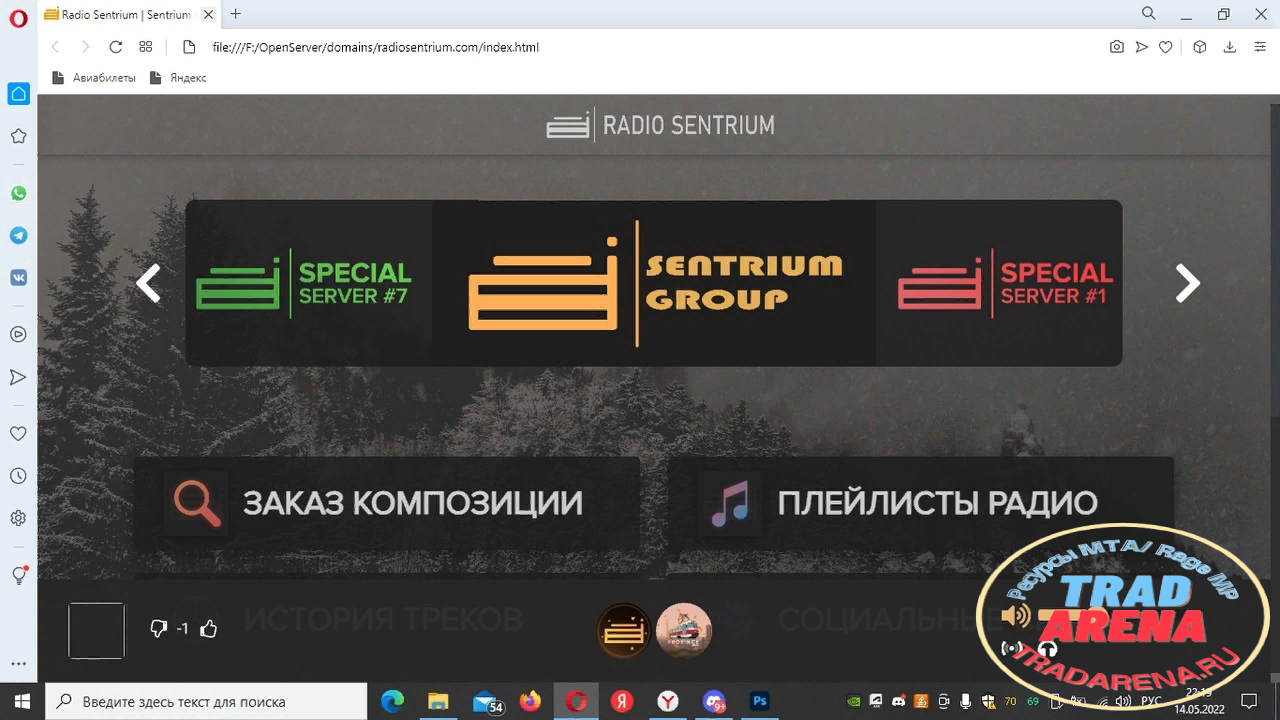Open tab search magnifier in the title bar
Screen dimensions: 1280x720
[x=1149, y=14]
